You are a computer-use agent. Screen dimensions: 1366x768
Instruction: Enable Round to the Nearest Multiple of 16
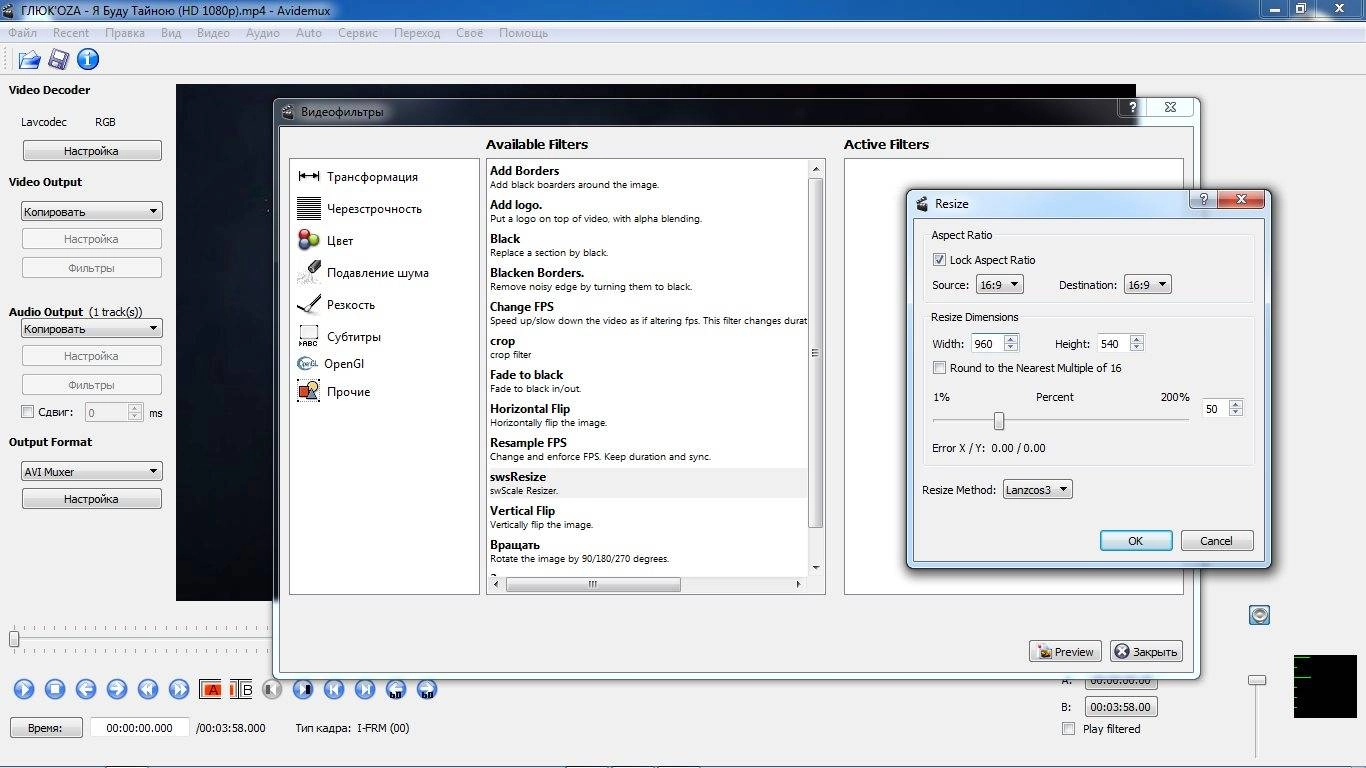939,368
